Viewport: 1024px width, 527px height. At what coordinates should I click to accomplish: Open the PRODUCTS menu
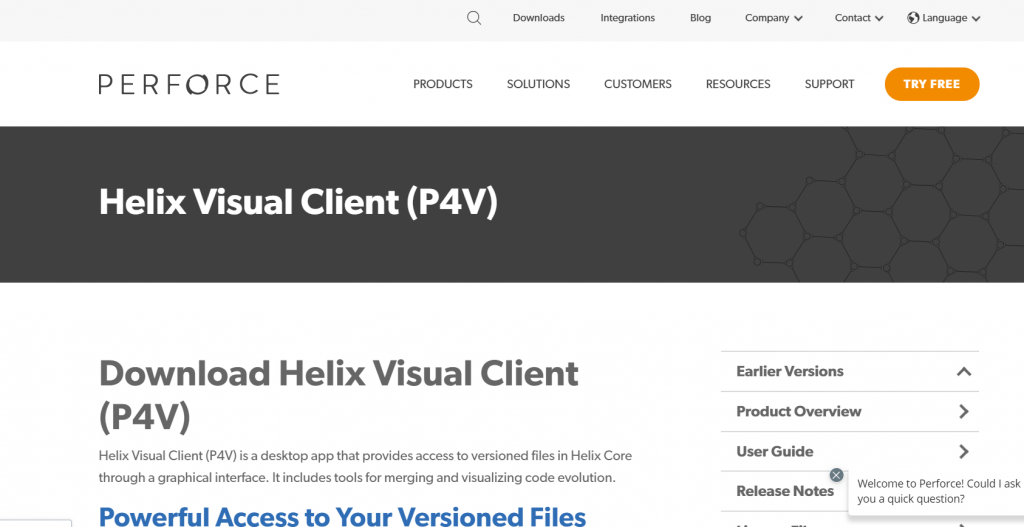click(x=443, y=84)
